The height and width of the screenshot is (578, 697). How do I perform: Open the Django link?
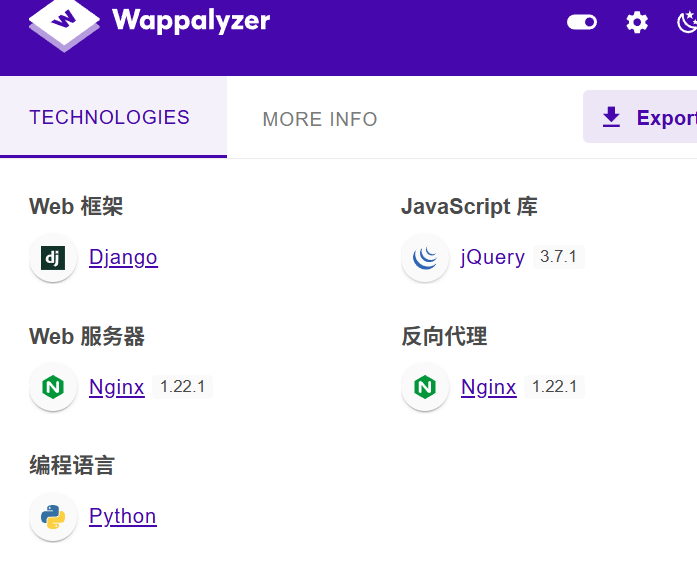(x=123, y=257)
